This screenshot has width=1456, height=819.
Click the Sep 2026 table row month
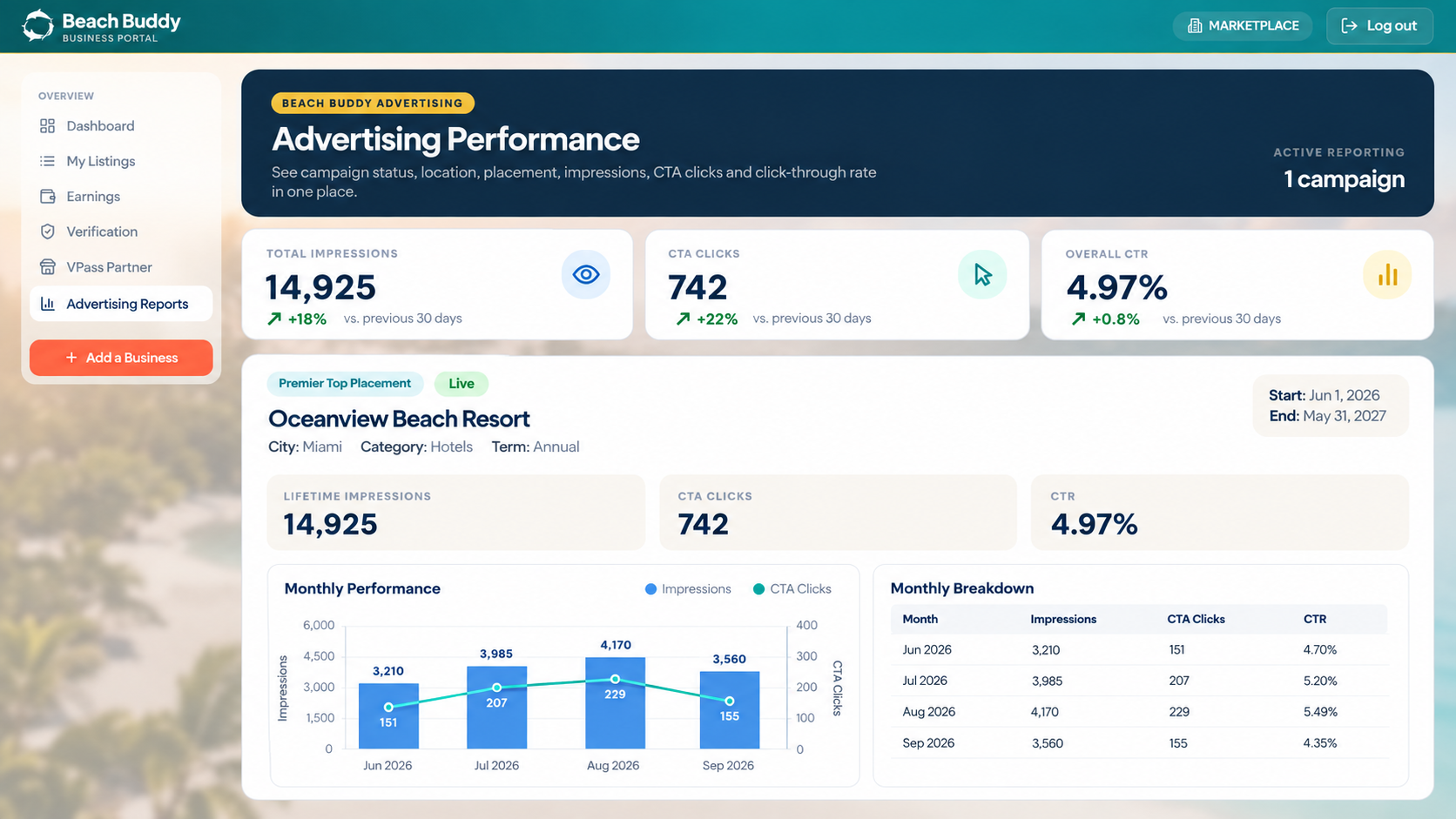928,743
